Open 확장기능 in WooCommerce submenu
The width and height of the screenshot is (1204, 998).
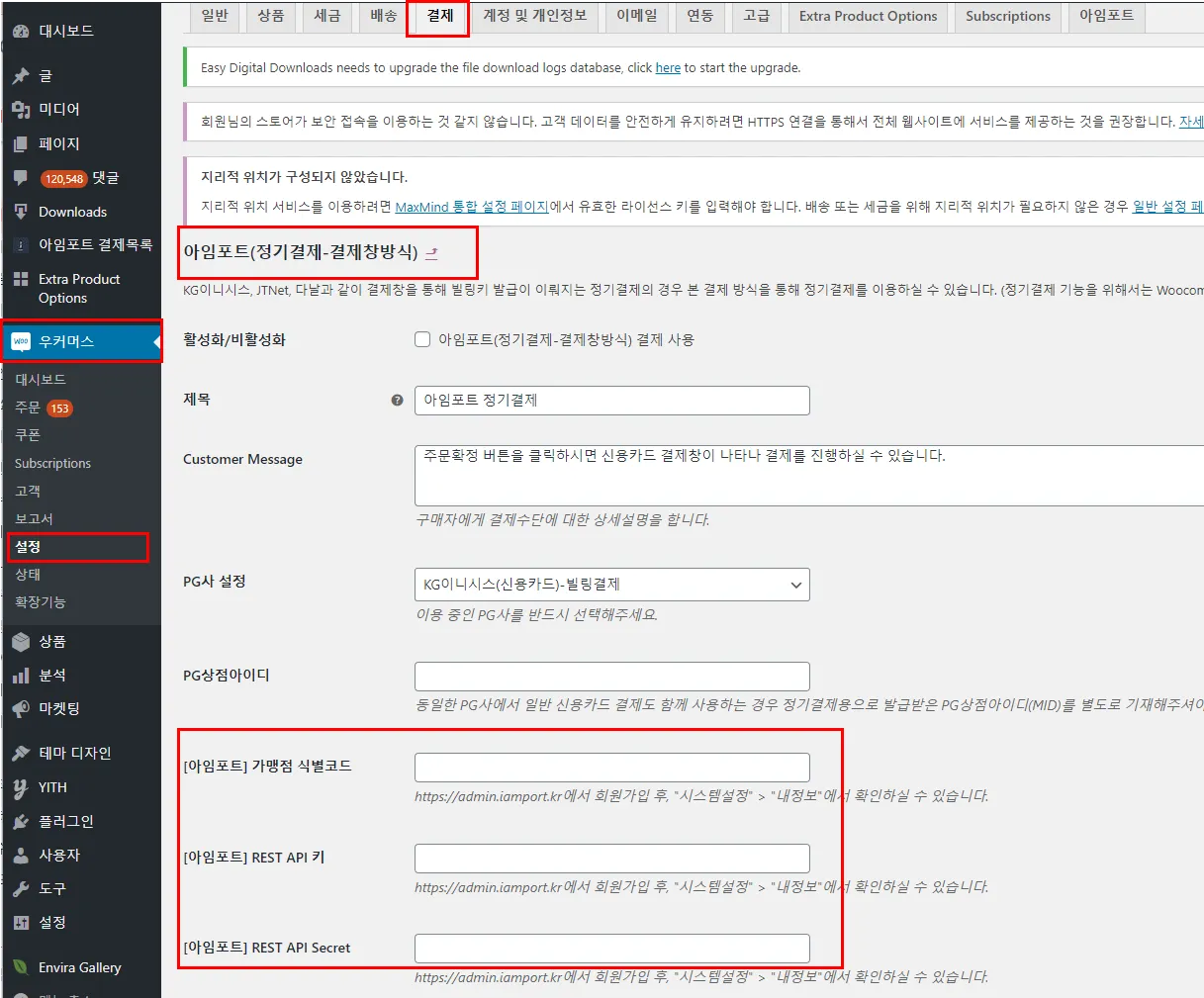(40, 602)
